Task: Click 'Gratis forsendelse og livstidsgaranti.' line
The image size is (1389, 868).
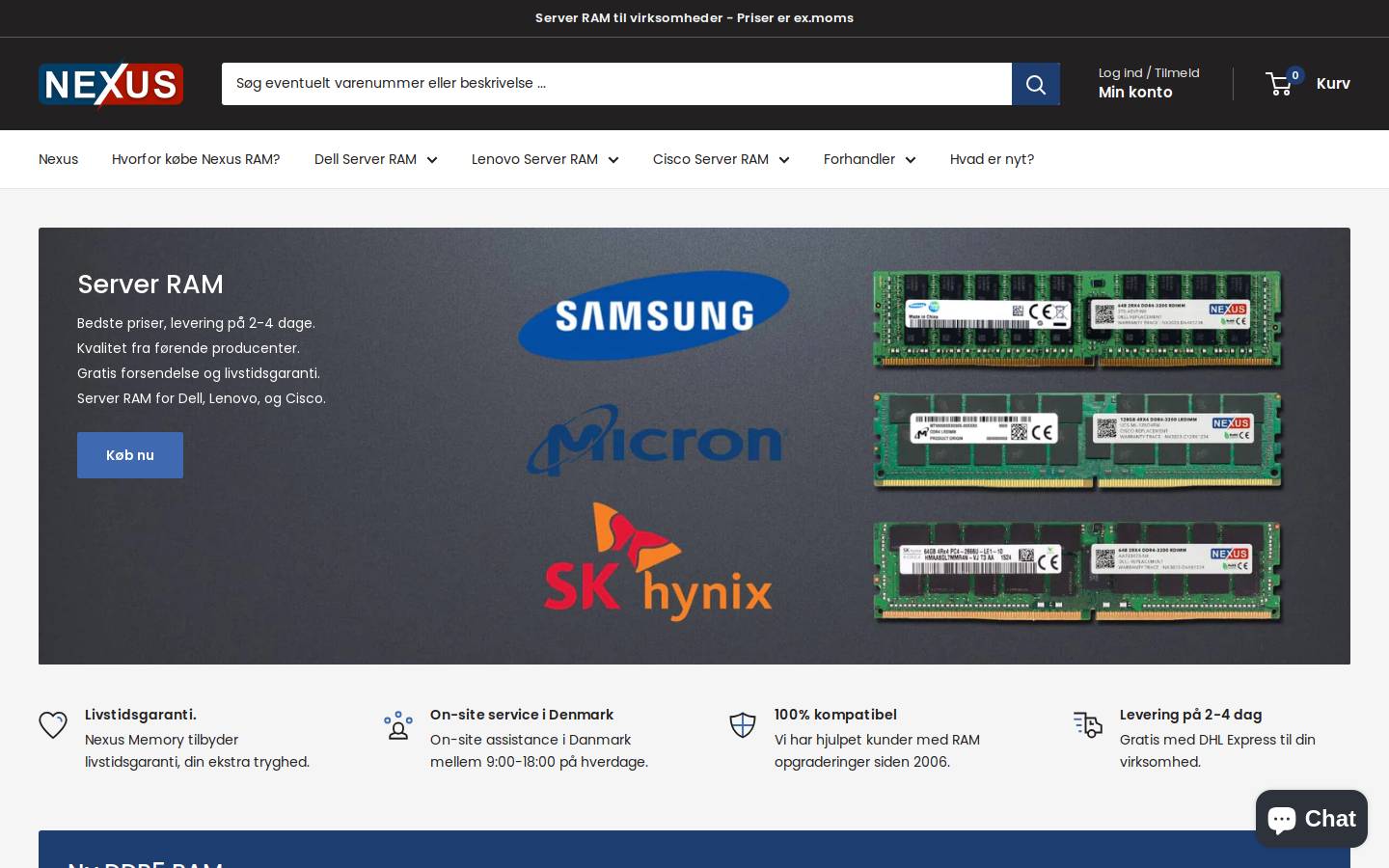Action: (x=199, y=373)
